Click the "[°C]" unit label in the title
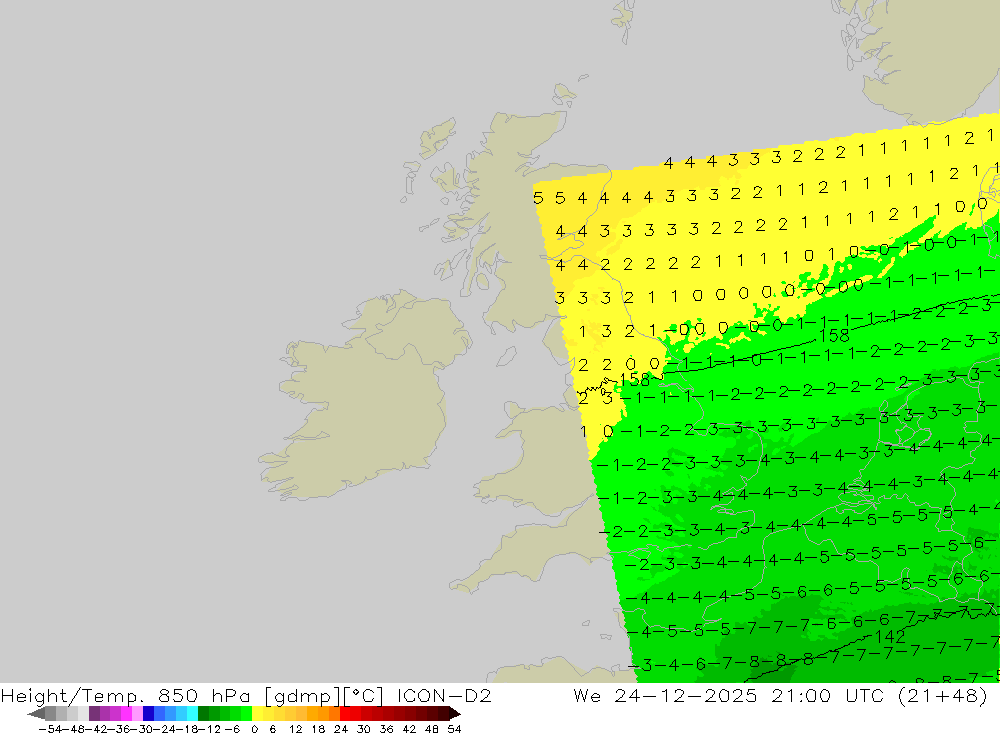This screenshot has height=733, width=1000. (x=364, y=695)
